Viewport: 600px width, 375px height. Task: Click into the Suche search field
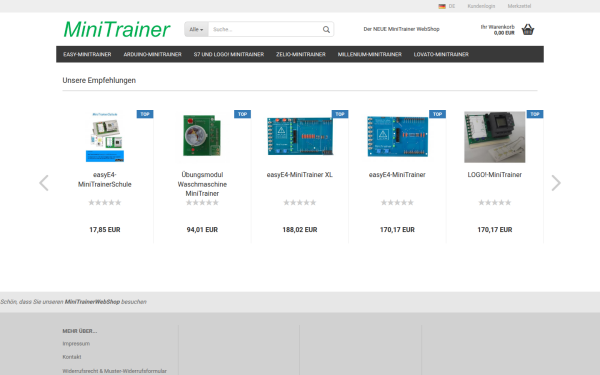point(265,29)
